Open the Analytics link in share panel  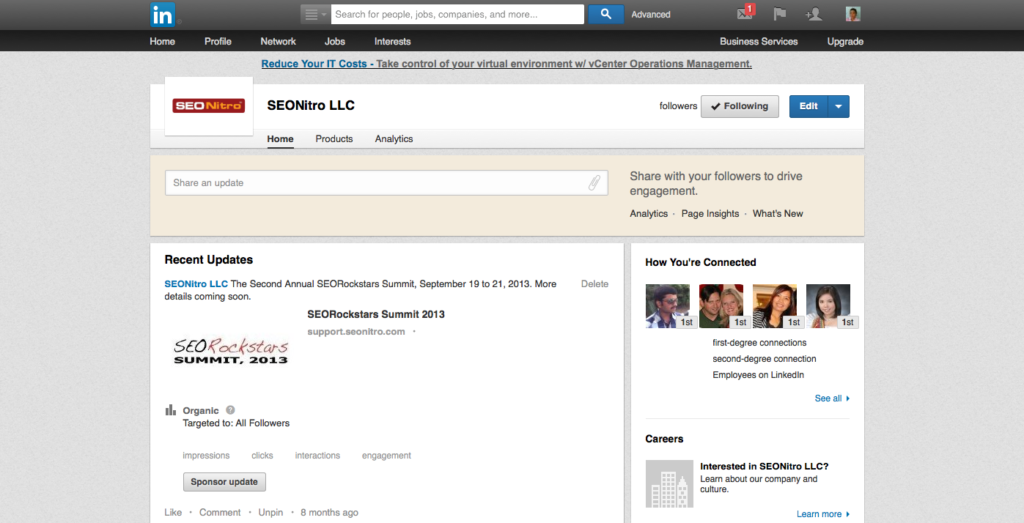click(648, 214)
